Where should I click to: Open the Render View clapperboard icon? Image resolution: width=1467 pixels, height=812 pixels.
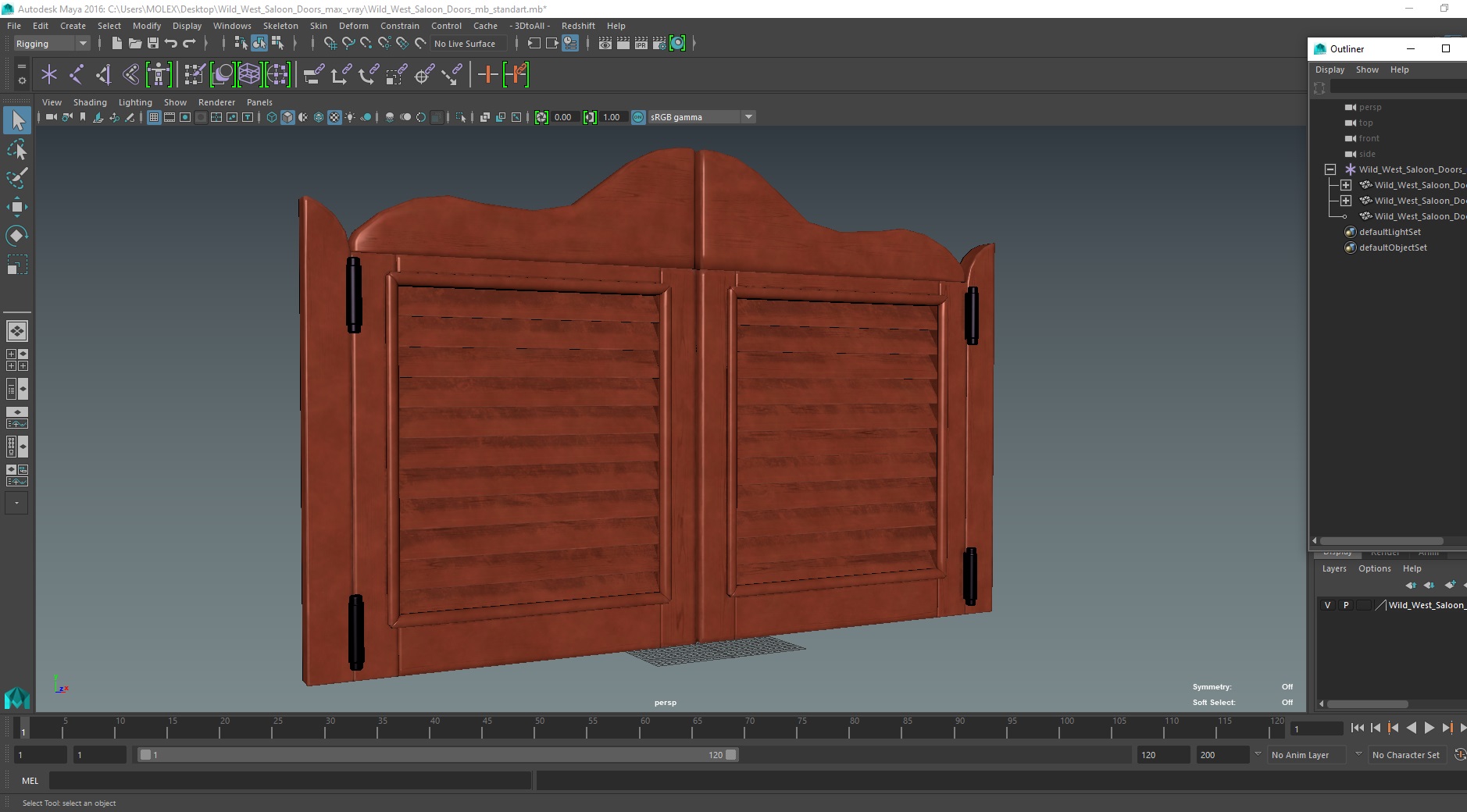point(605,44)
